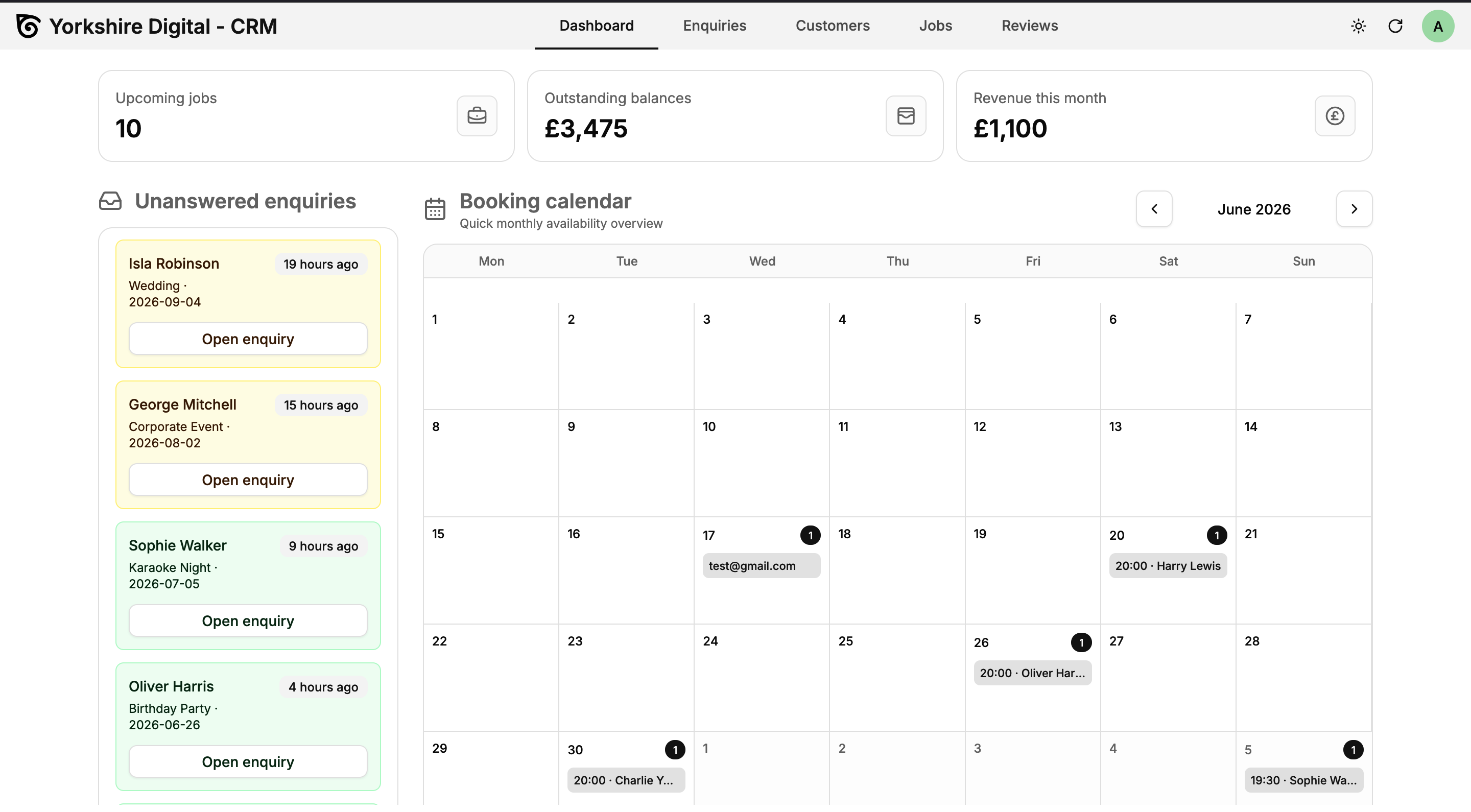The width and height of the screenshot is (1471, 812).
Task: Select June 29 date cell
Action: coord(490,769)
